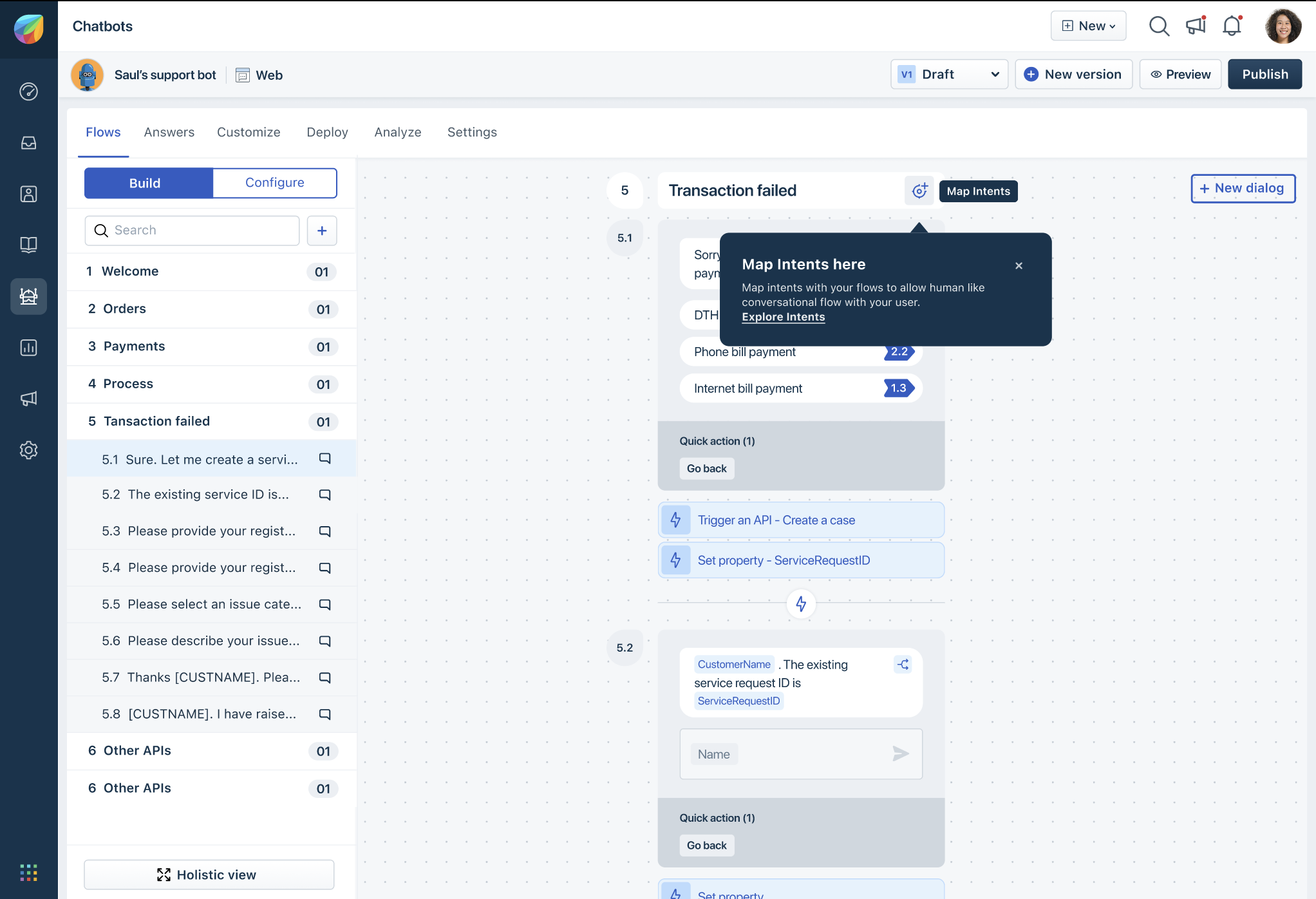This screenshot has height=899, width=1316.
Task: Click the Publish button
Action: coord(1264,75)
